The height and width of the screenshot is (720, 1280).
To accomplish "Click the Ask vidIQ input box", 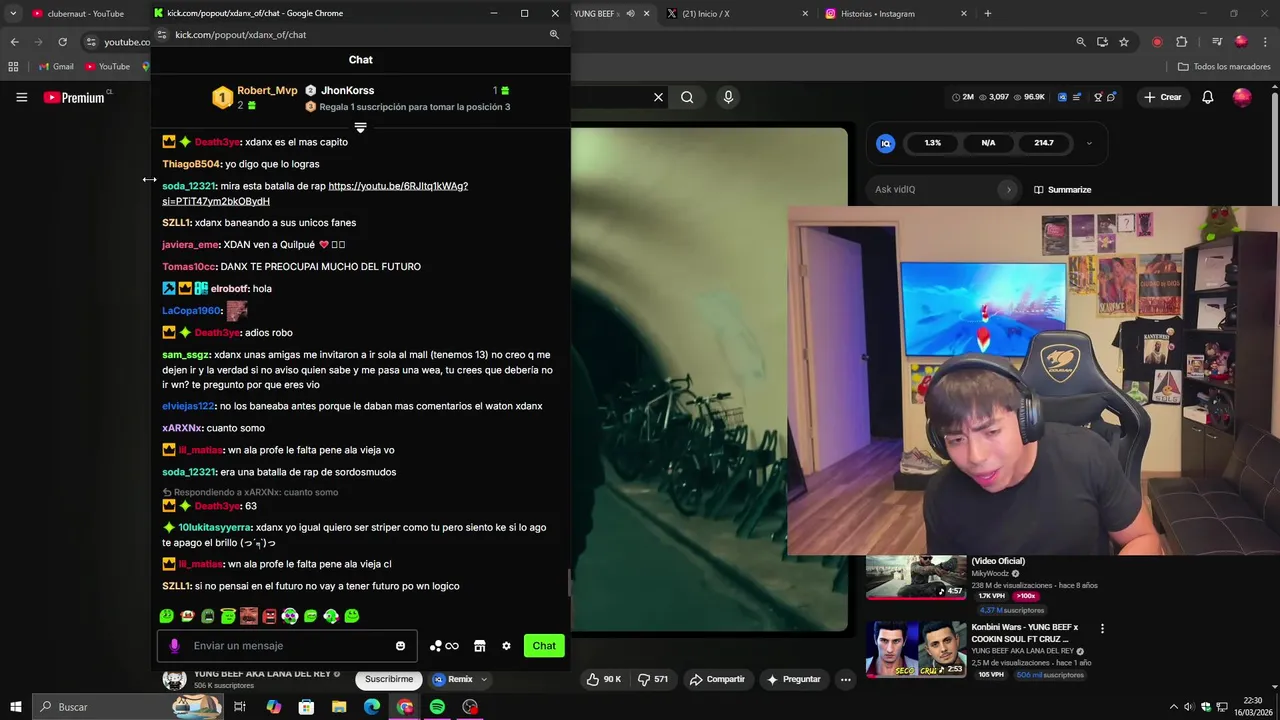I will (x=945, y=190).
